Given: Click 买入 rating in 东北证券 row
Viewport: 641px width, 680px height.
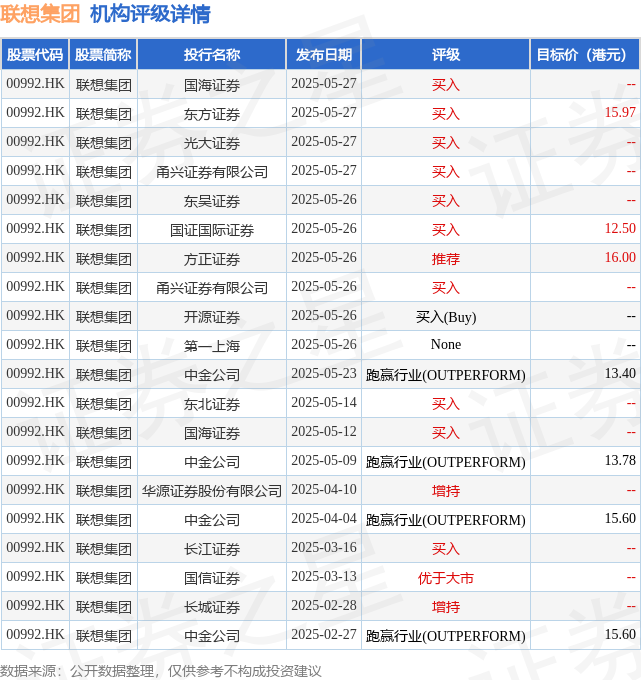Looking at the screenshot, I should (445, 404).
